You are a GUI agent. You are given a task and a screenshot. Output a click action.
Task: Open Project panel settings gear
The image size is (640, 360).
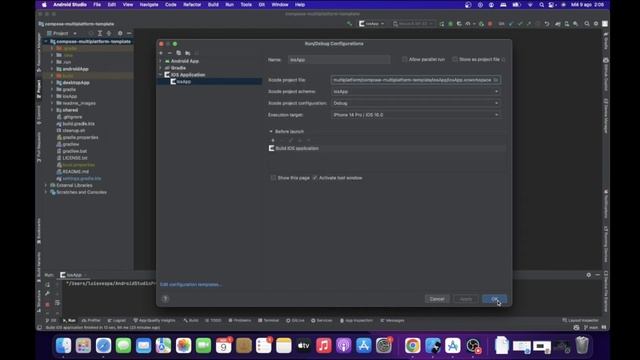pyautogui.click(x=120, y=33)
